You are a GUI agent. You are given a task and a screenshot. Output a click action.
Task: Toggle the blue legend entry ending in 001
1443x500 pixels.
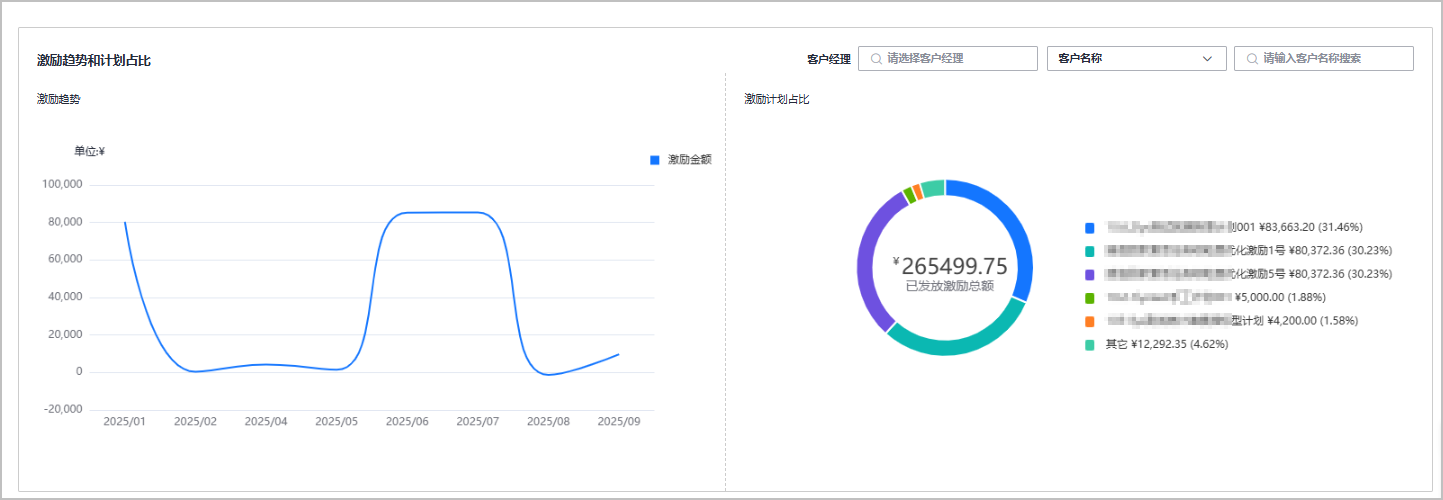[1090, 227]
